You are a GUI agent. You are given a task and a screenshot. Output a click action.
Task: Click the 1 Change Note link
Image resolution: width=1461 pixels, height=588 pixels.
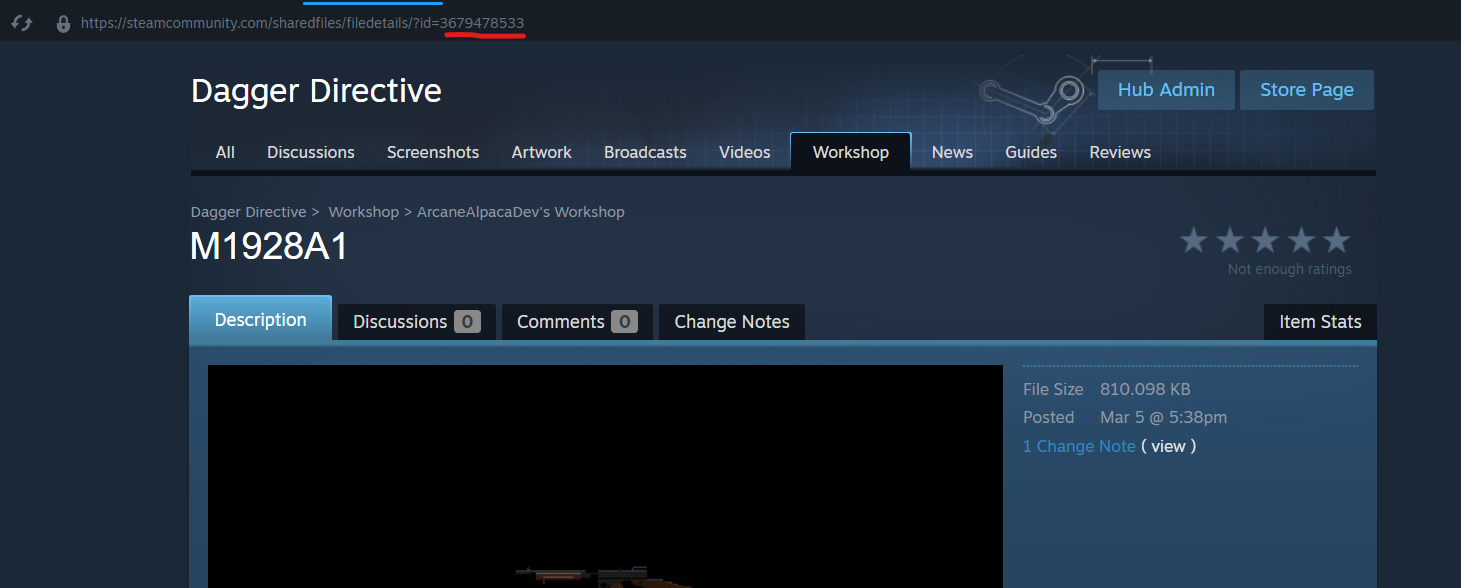coord(1079,446)
